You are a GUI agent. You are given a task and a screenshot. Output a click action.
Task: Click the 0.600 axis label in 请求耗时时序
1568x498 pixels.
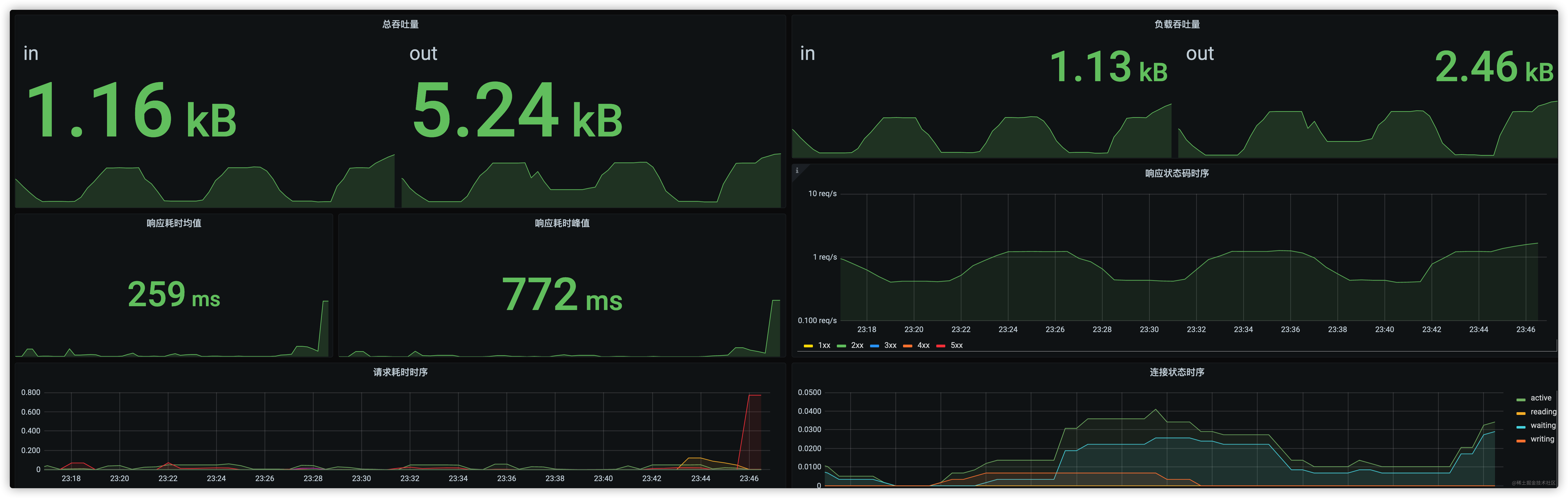tap(31, 412)
